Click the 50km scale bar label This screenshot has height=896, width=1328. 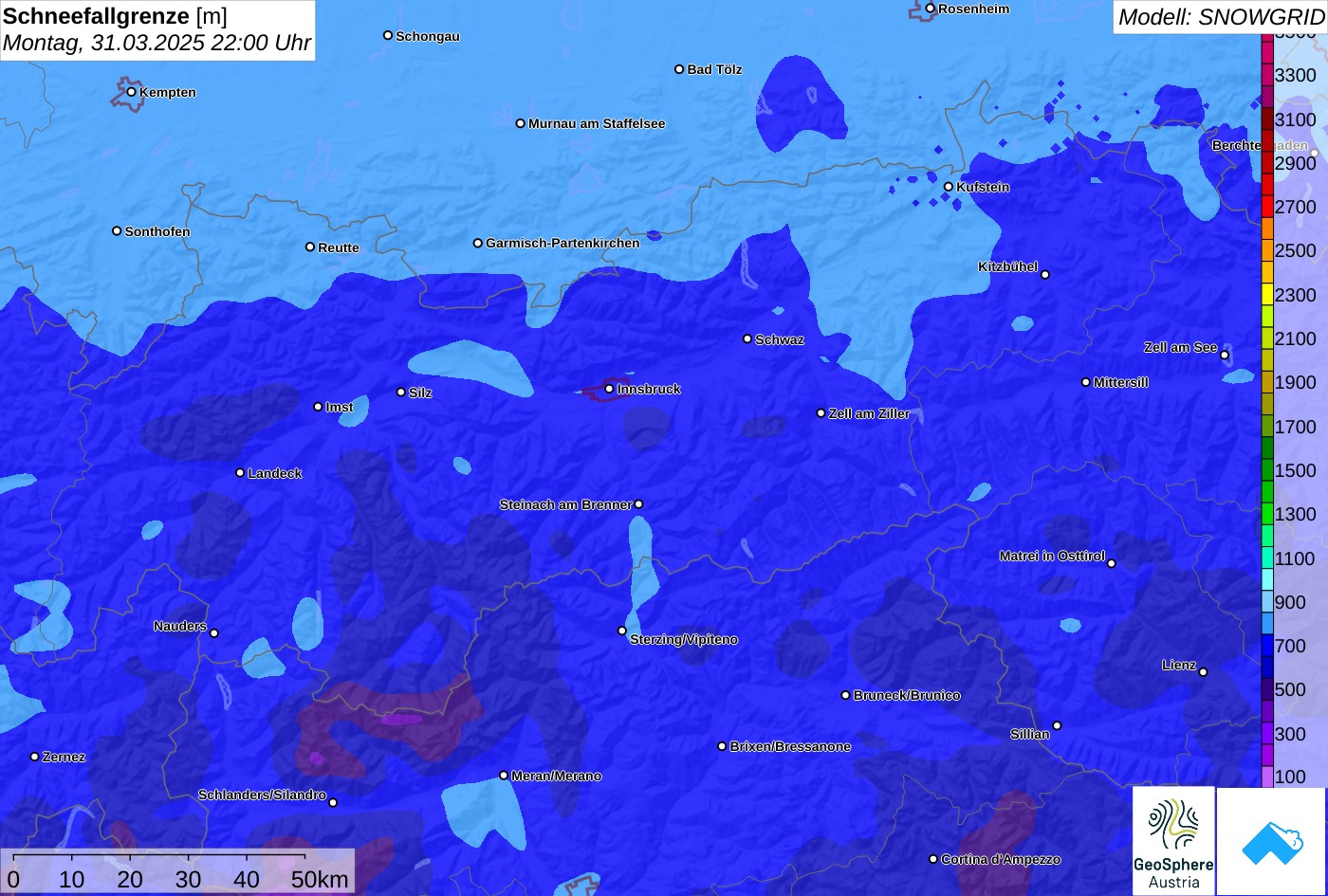click(320, 879)
